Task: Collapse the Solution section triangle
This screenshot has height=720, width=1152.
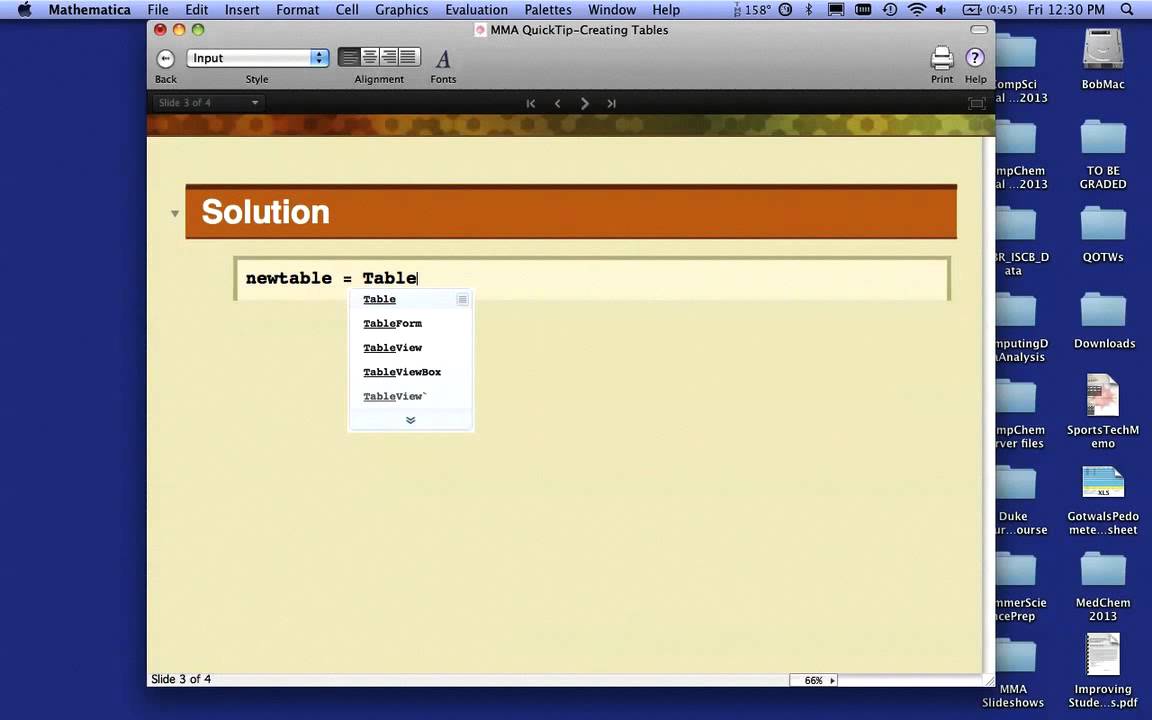Action: coord(175,214)
